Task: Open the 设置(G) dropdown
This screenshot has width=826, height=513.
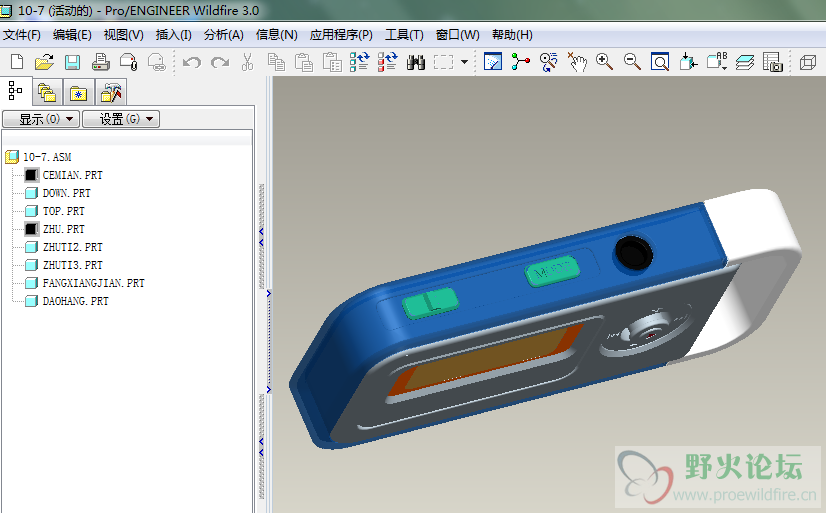Action: pos(121,119)
